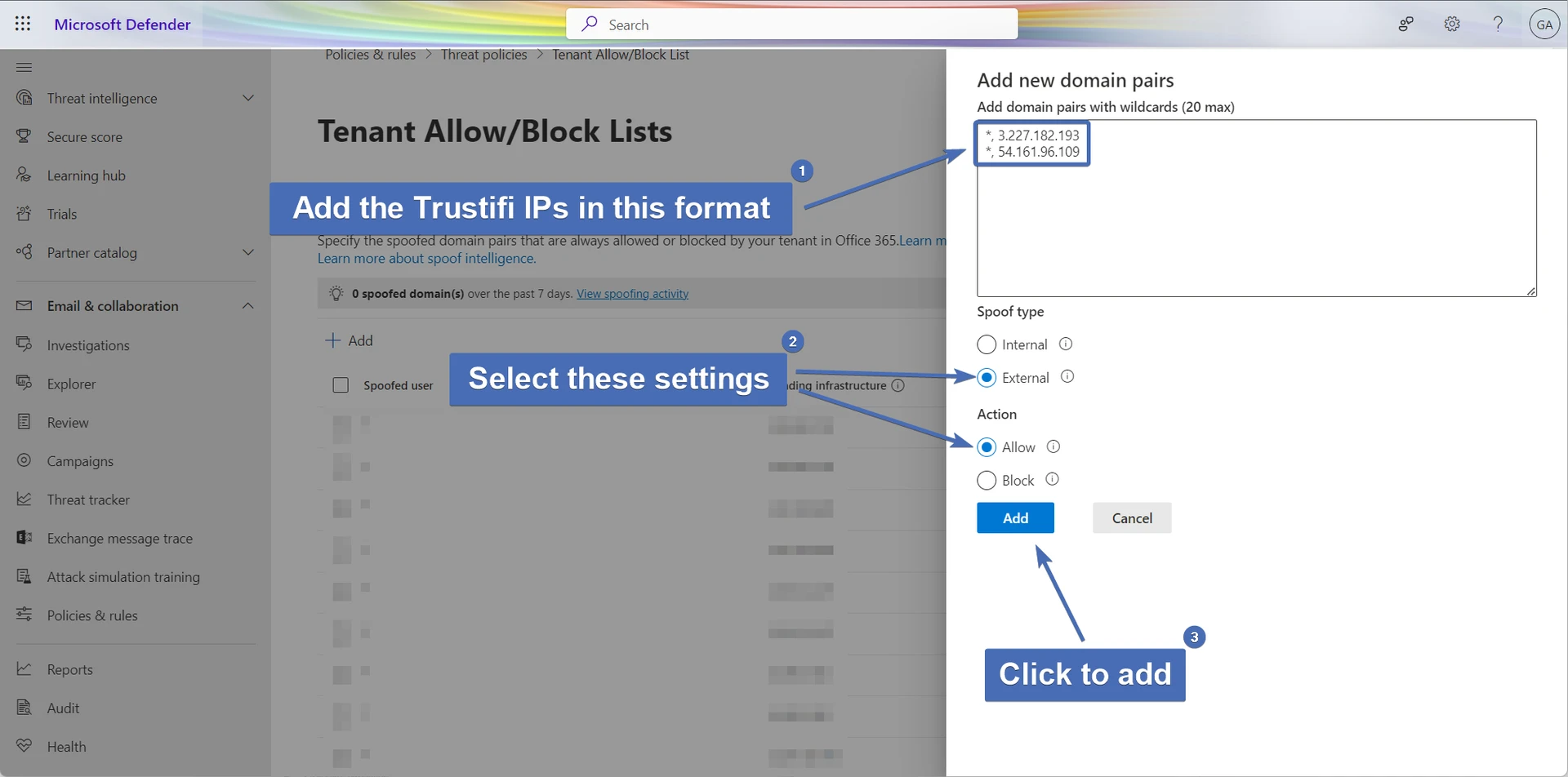This screenshot has width=1568, height=777.
Task: Toggle the hamburger navigation menu
Action: point(24,67)
